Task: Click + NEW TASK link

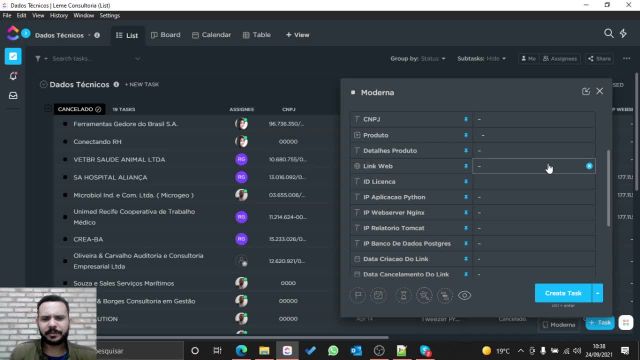Action: (x=142, y=84)
